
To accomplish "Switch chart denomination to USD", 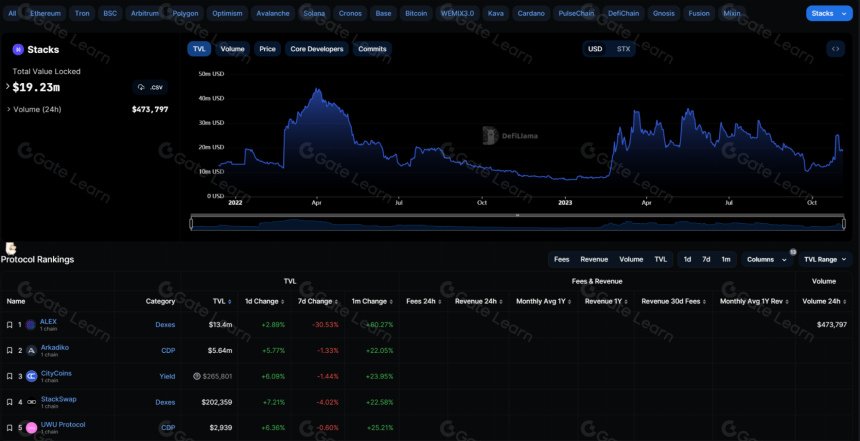I will (x=595, y=49).
